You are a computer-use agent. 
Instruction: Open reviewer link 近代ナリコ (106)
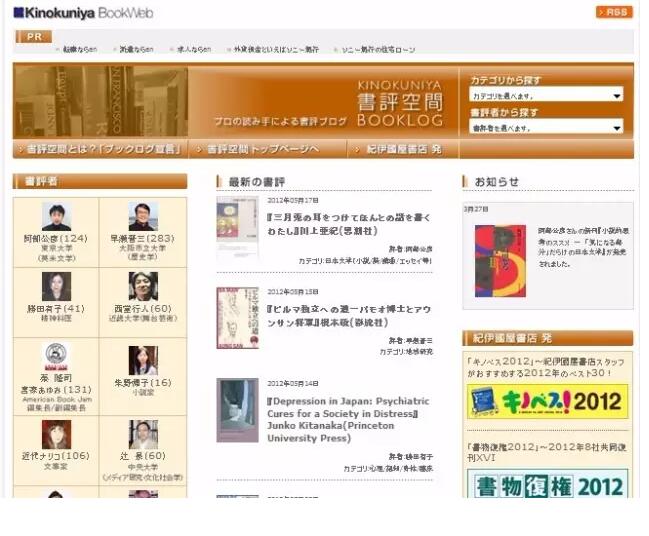coord(56,456)
